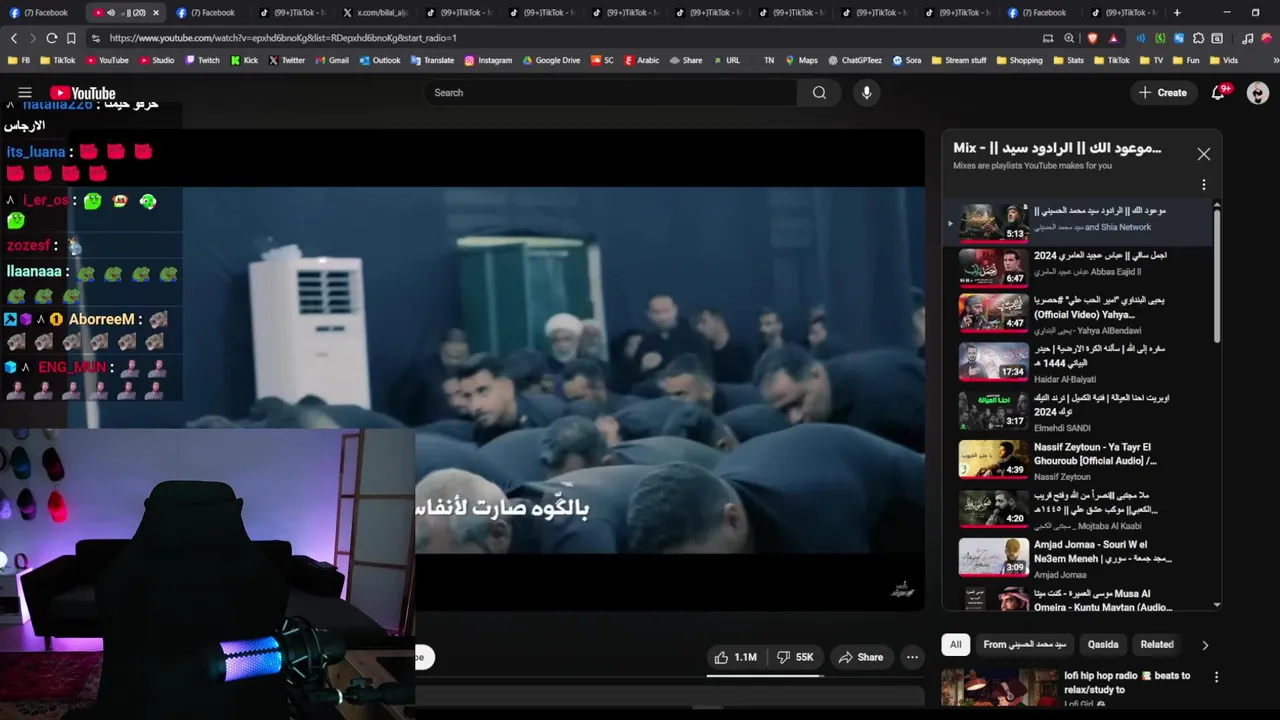
Task: Go back with browser back arrow
Action: [14, 38]
